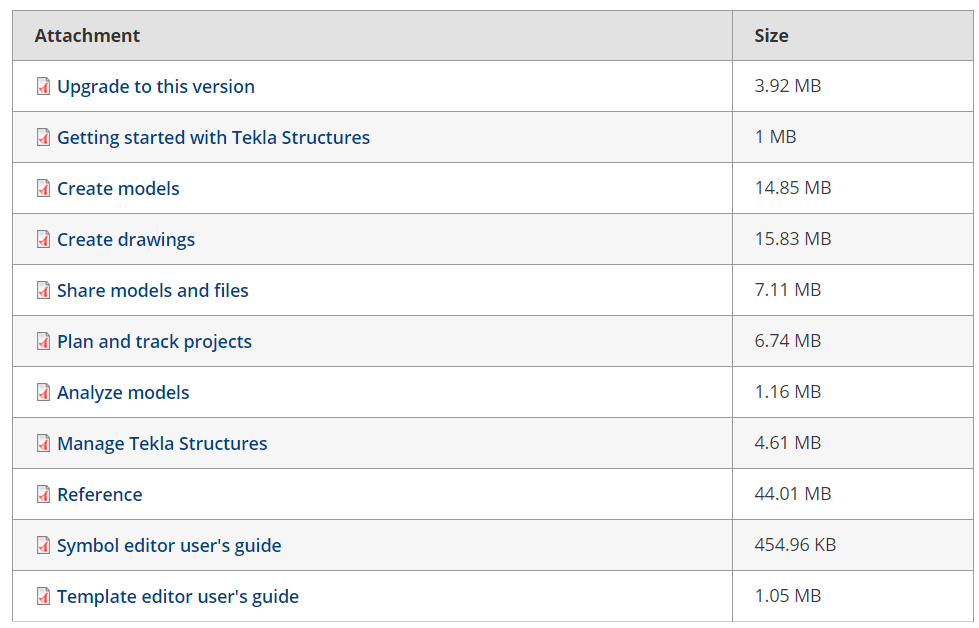This screenshot has height=628, width=979.
Task: Open the Analyze models PDF link
Action: [123, 393]
